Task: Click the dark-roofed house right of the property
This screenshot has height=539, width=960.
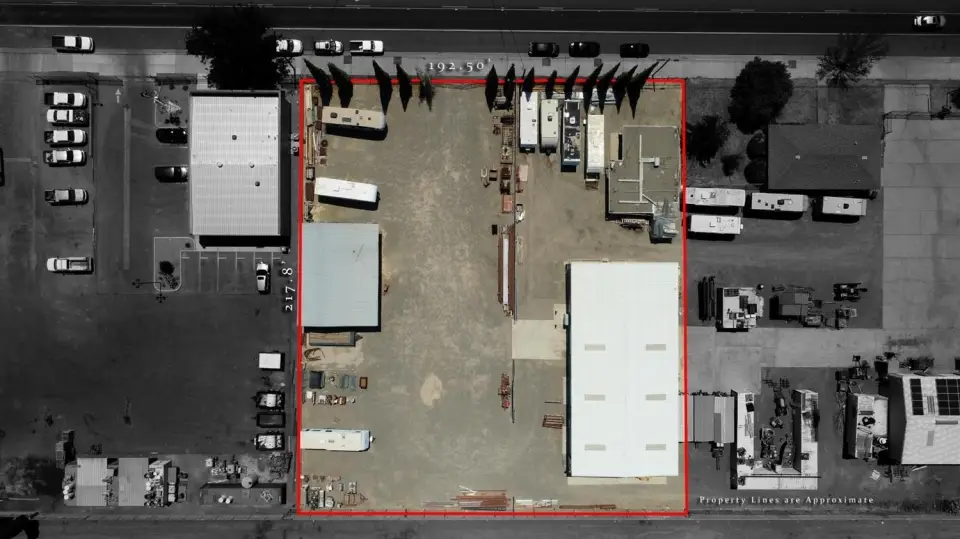Action: tap(823, 157)
